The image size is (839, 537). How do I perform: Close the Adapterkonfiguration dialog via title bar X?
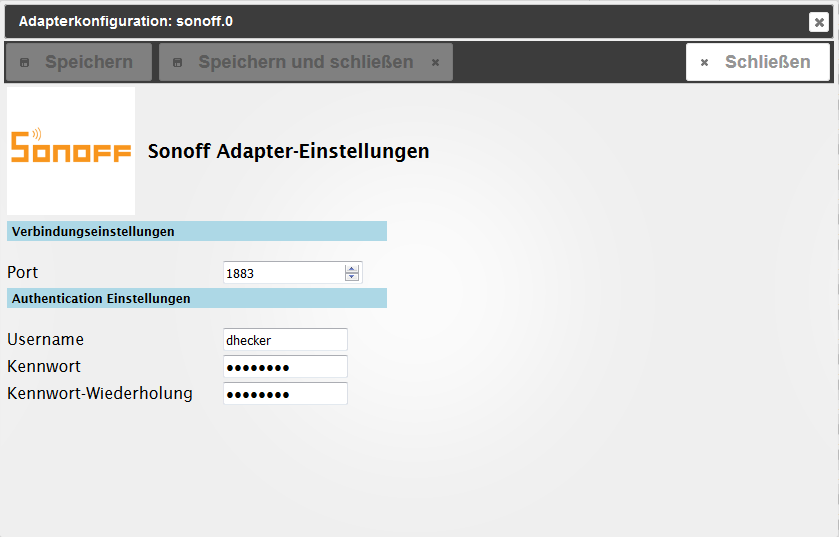pyautogui.click(x=819, y=22)
